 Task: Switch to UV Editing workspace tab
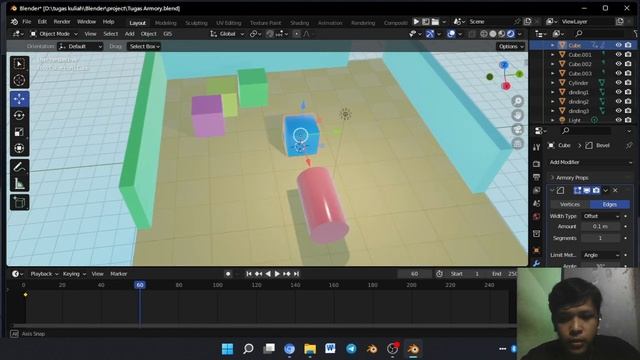(x=229, y=23)
